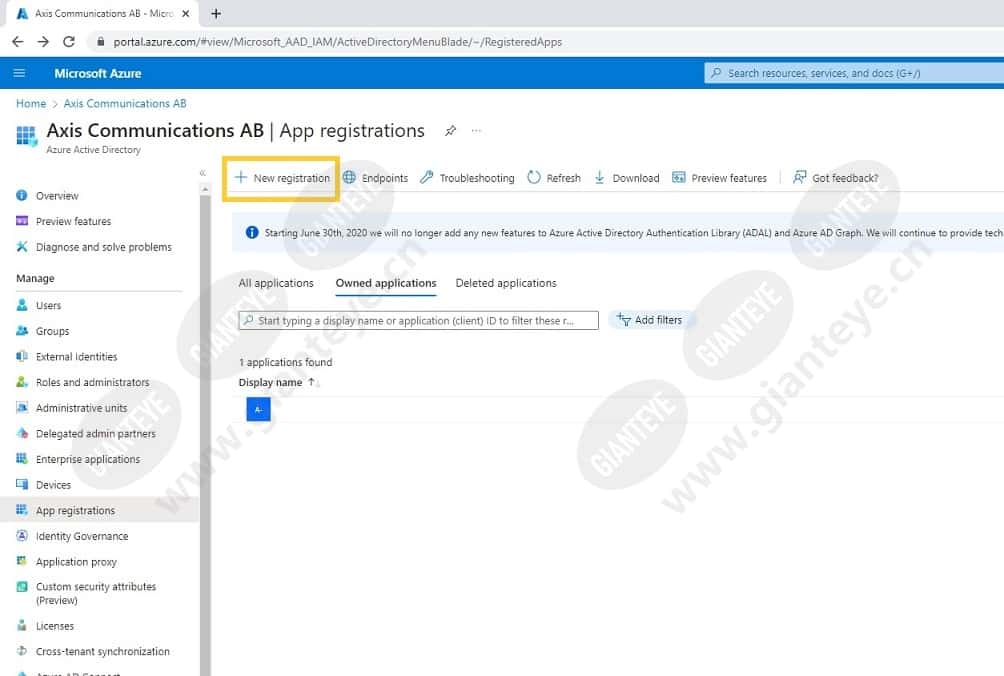Image resolution: width=1004 pixels, height=676 pixels.
Task: Pin the App registrations blade
Action: pos(451,131)
